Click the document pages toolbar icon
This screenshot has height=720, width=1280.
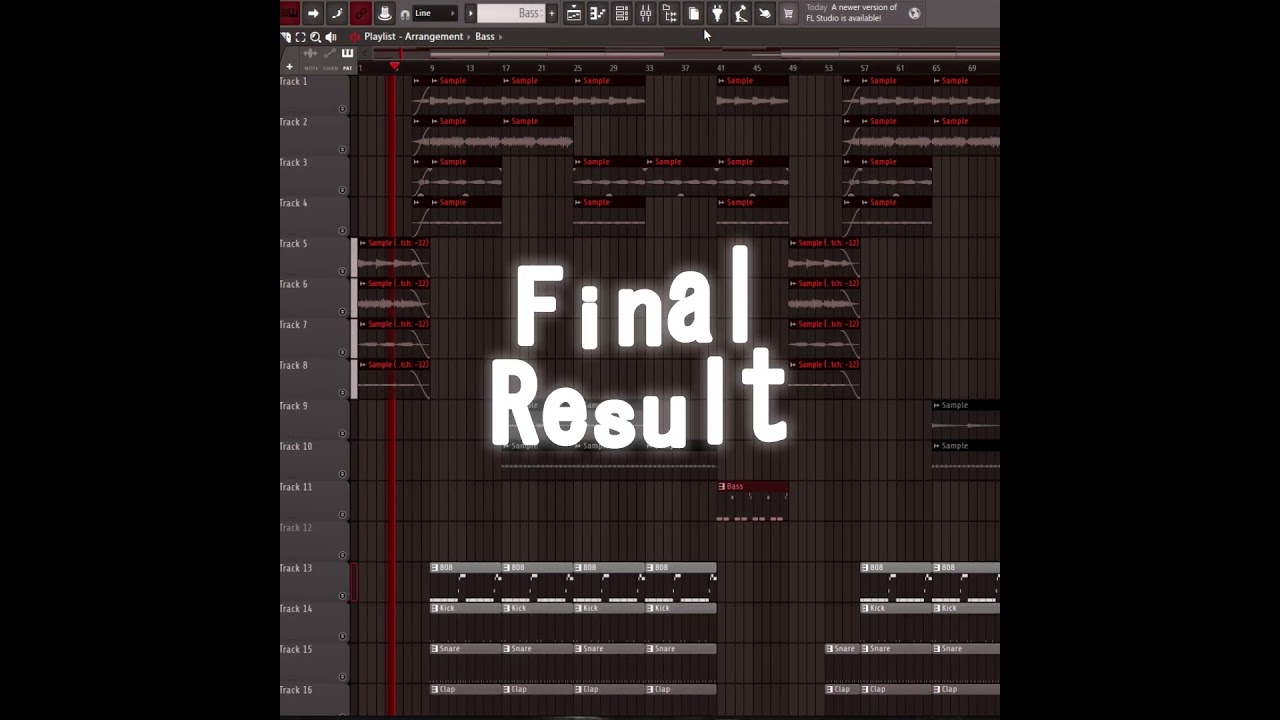pos(694,13)
